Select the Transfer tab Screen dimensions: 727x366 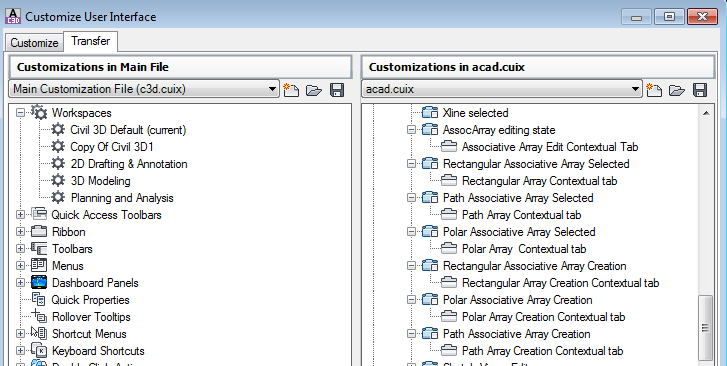tap(90, 41)
